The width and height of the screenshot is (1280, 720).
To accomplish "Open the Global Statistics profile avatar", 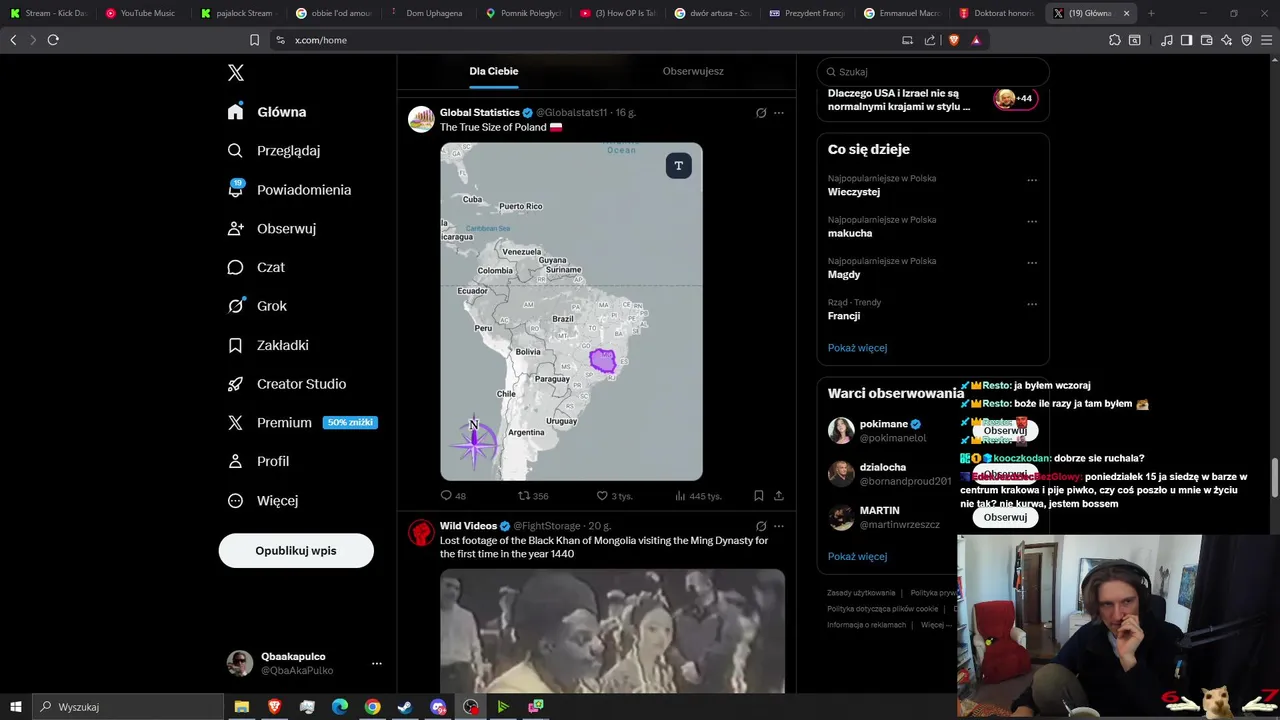I will (421, 119).
